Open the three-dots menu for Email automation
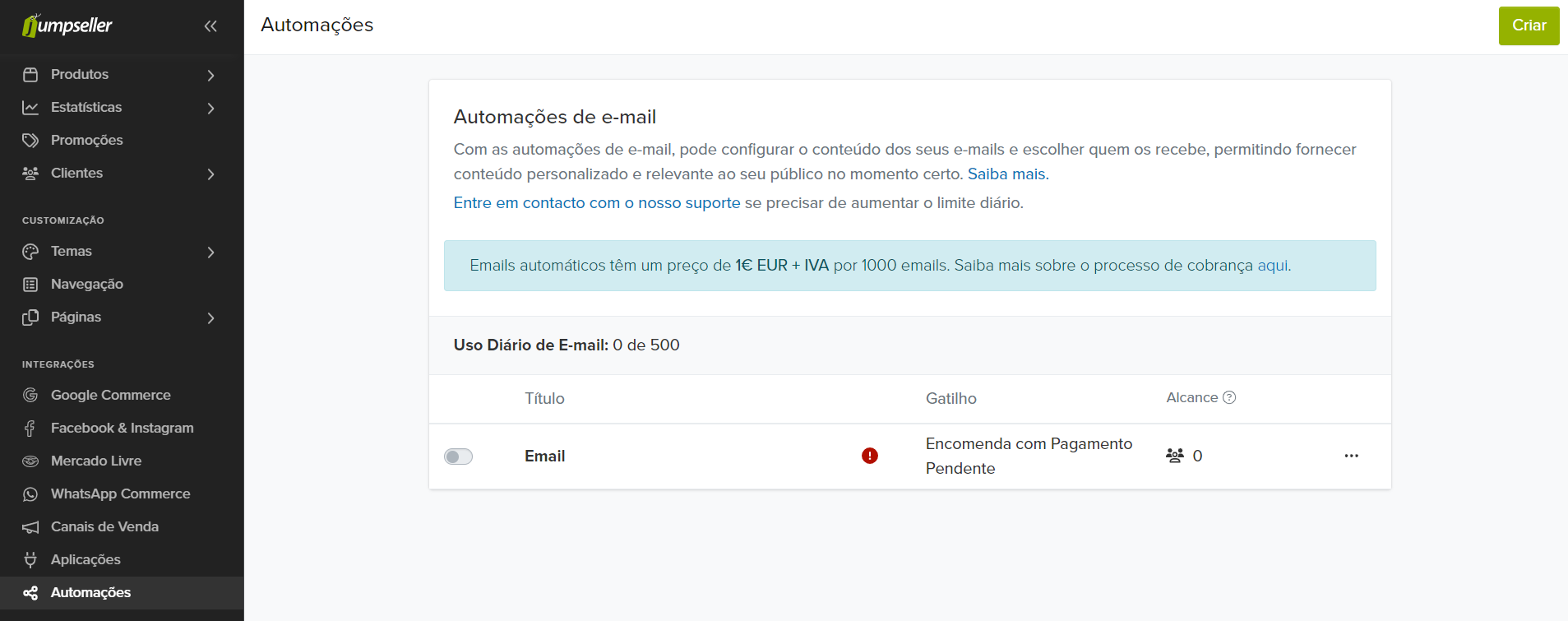 (x=1351, y=456)
